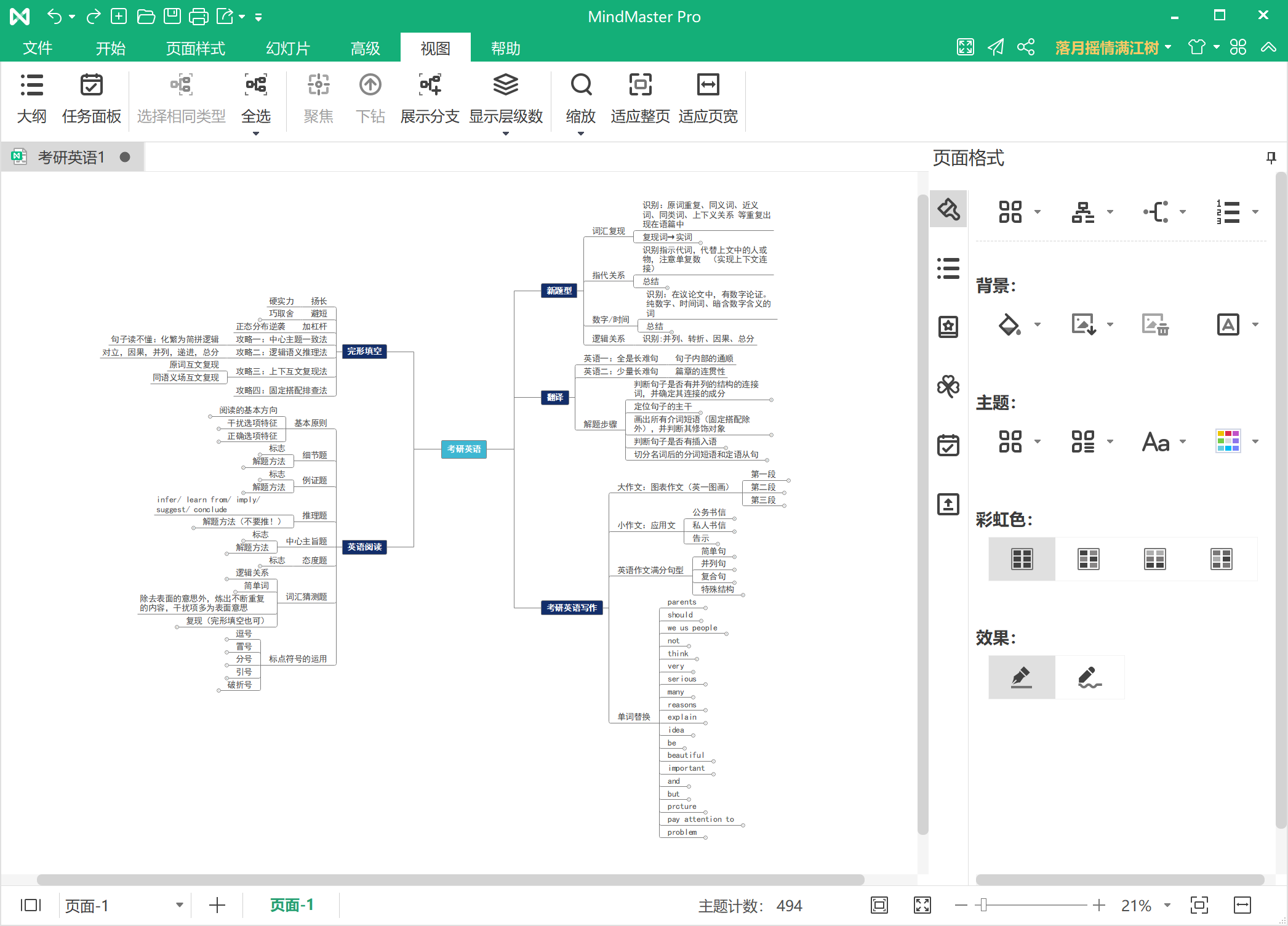Select the hand-drawn sketch effect style

(x=1089, y=677)
